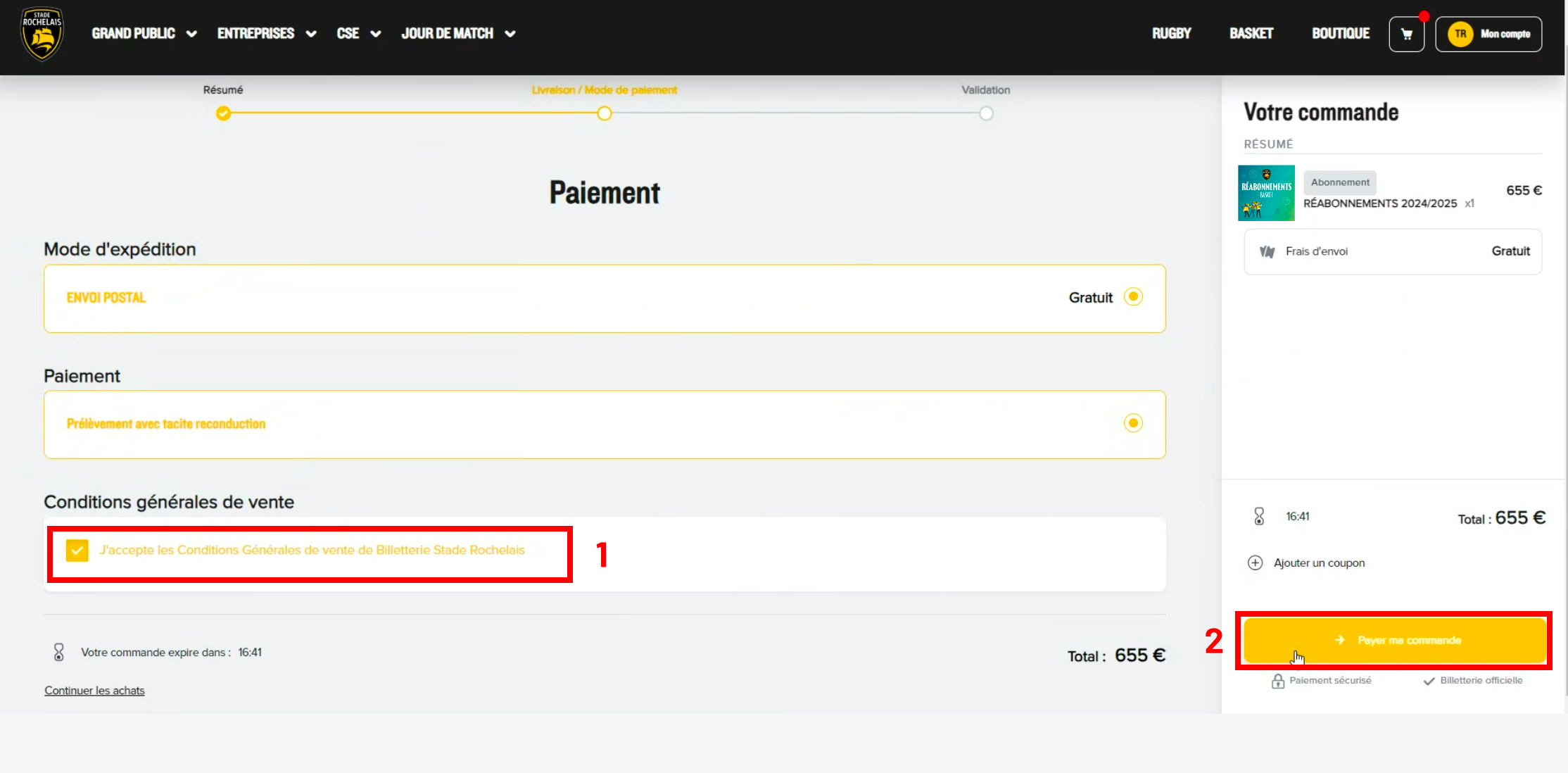
Task: Click Paiement sécurisé text
Action: pyautogui.click(x=1330, y=681)
